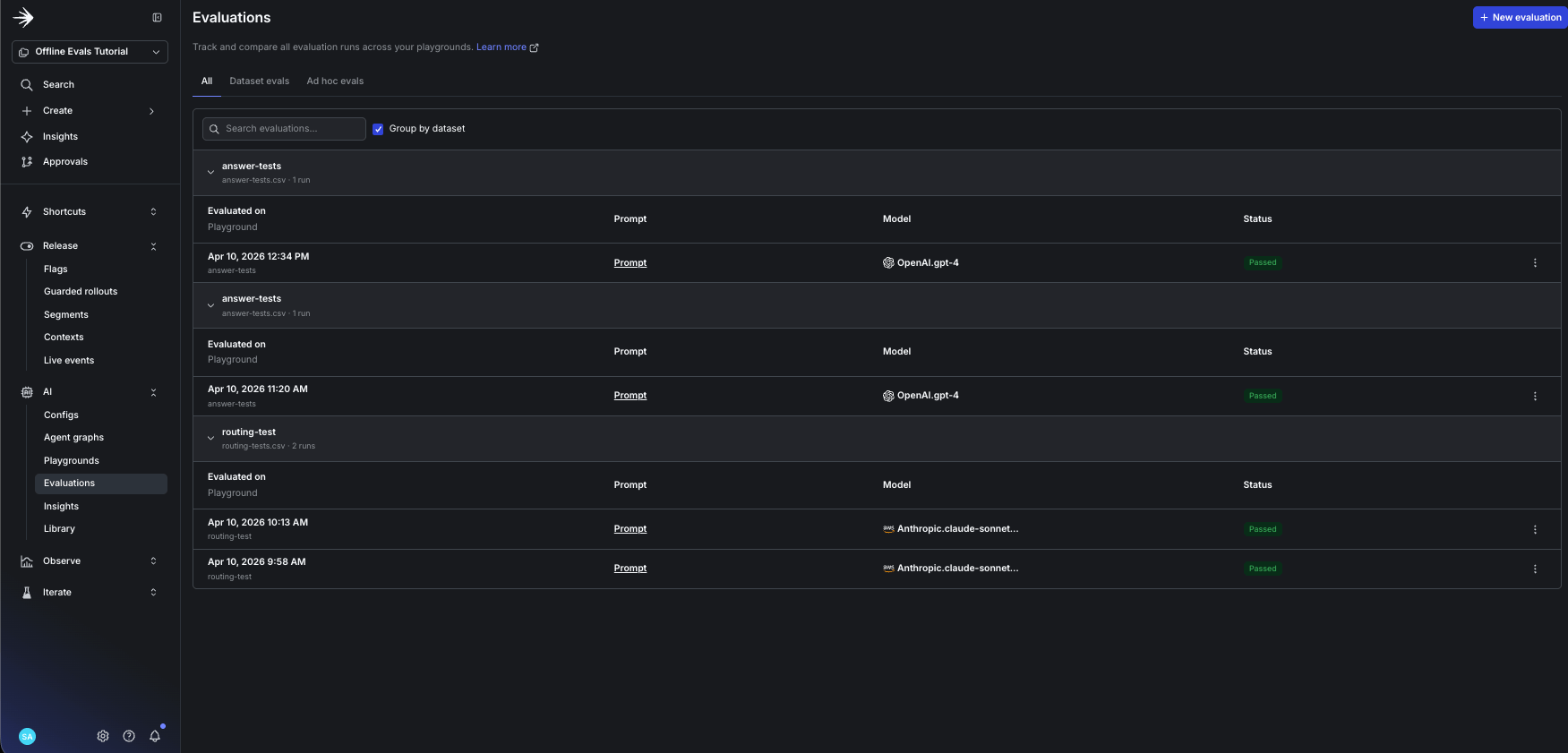Click the Observe chart icon
The width and height of the screenshot is (1568, 753).
pyautogui.click(x=27, y=561)
